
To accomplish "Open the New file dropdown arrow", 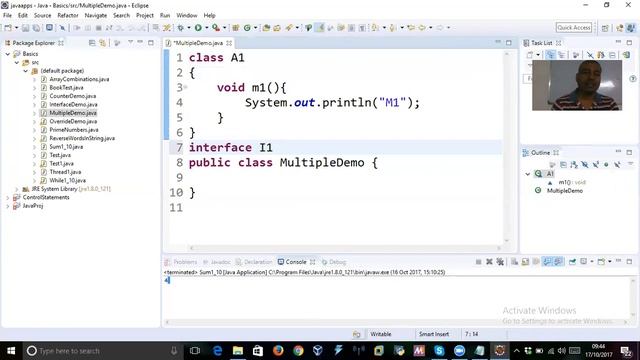I will [x=17, y=28].
